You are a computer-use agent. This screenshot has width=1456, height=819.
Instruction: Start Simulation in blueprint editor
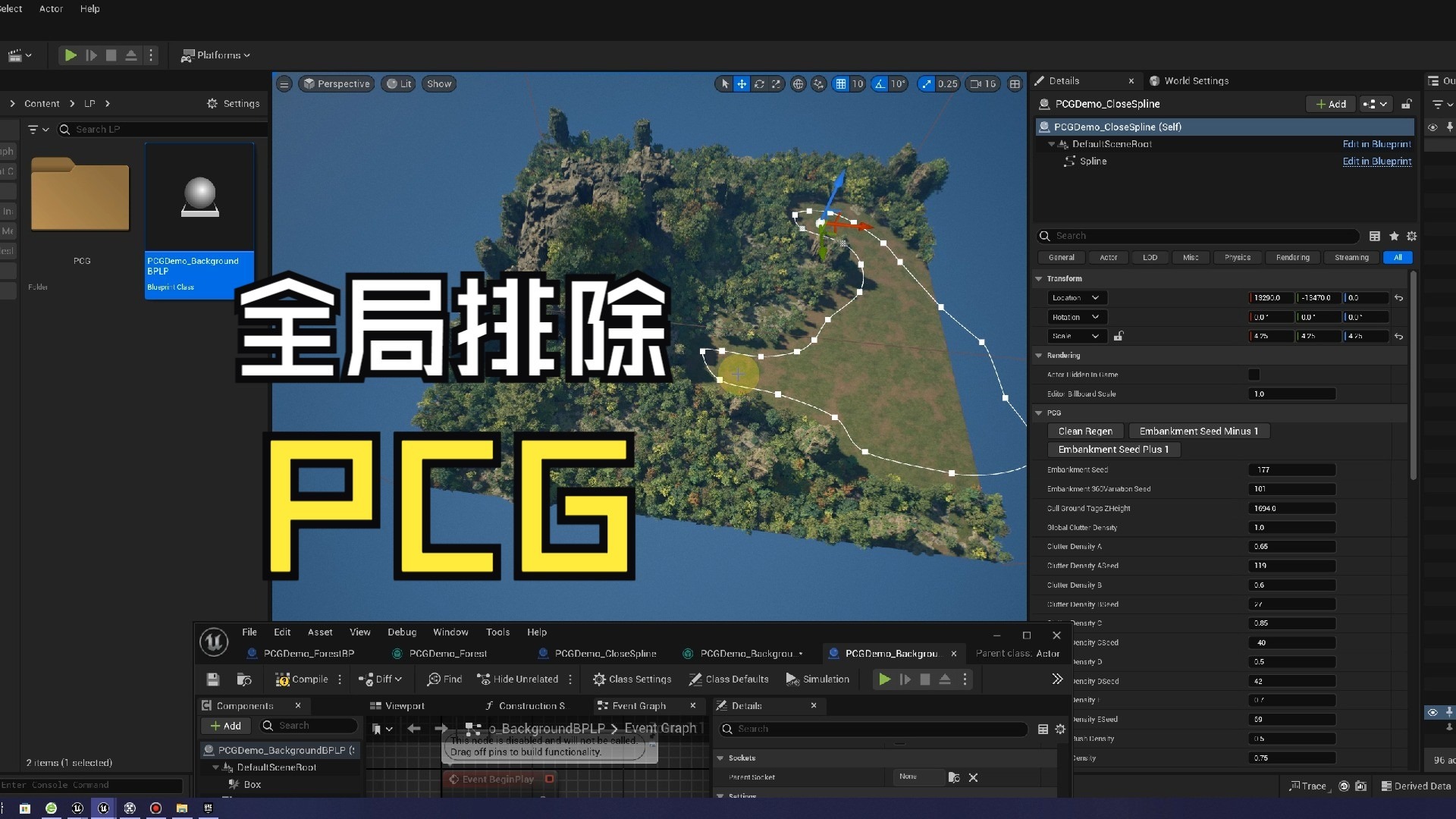click(817, 679)
